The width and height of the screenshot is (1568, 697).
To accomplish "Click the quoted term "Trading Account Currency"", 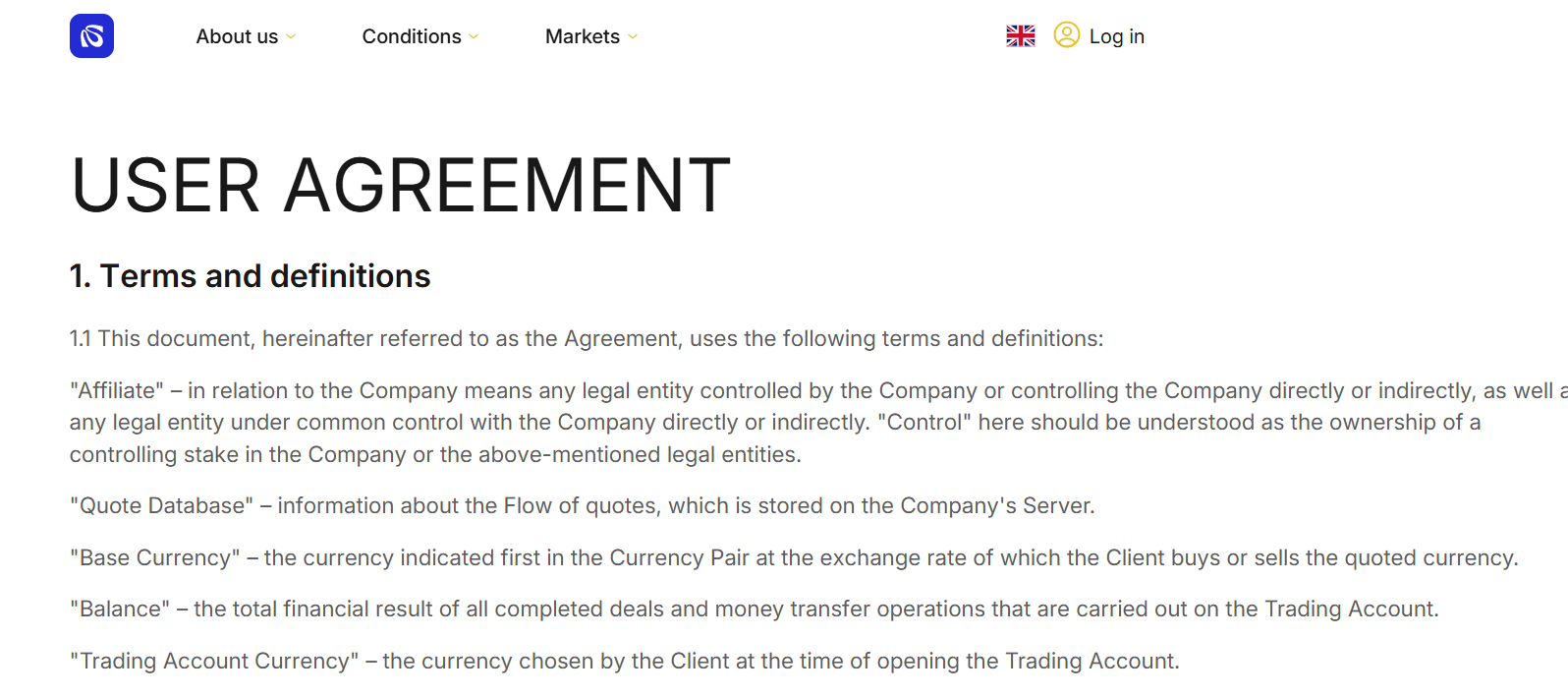I will (x=214, y=662).
